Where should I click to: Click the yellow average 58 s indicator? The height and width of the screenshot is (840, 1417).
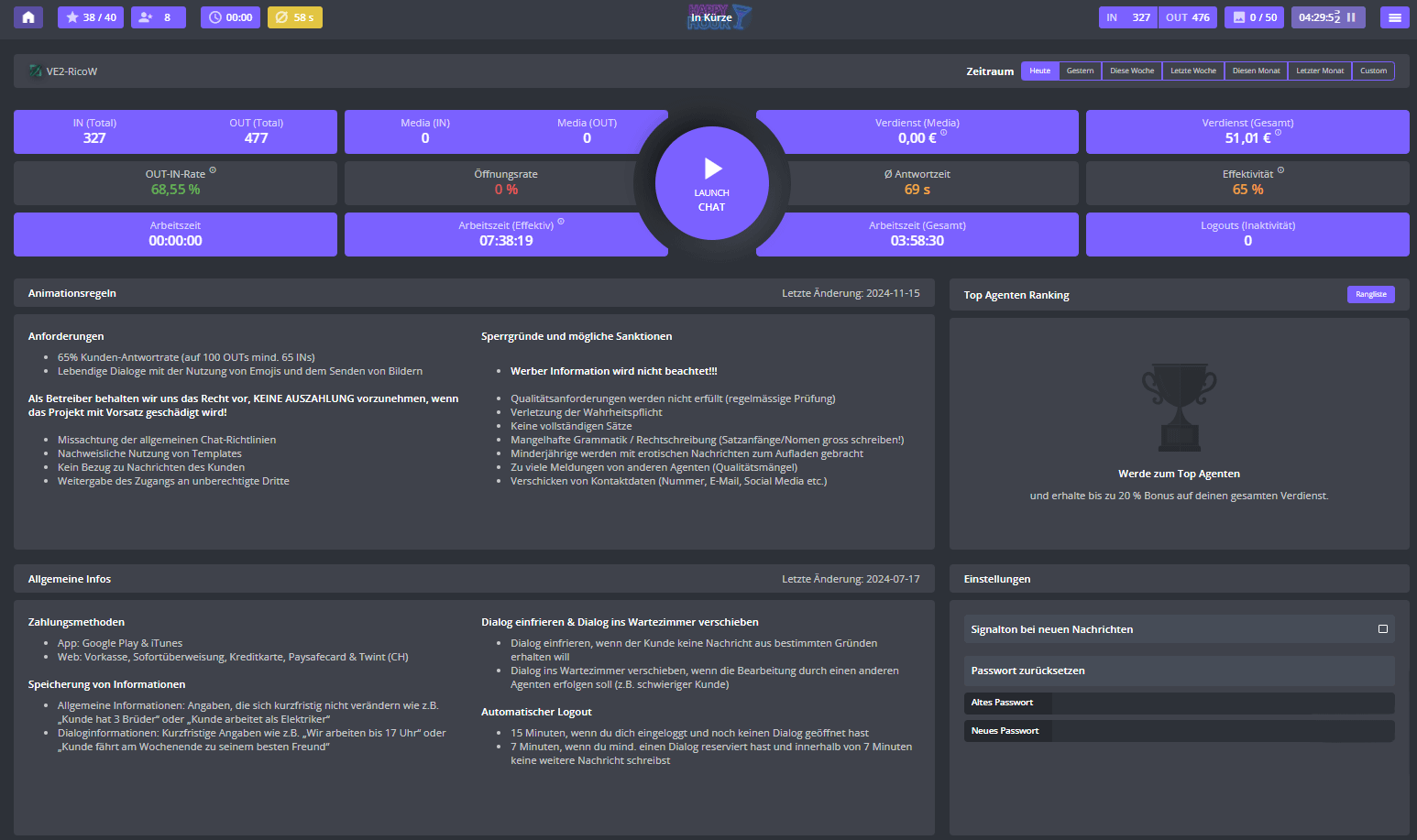click(295, 17)
